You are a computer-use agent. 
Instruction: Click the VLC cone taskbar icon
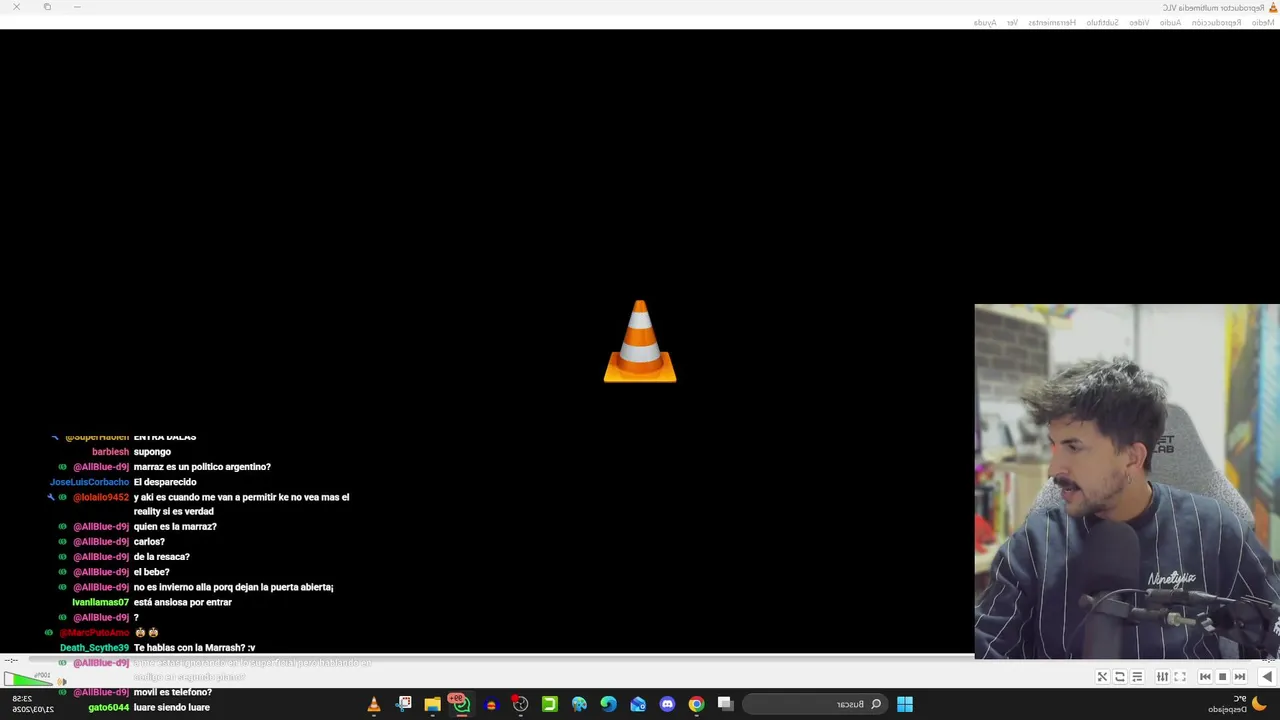[x=373, y=704]
